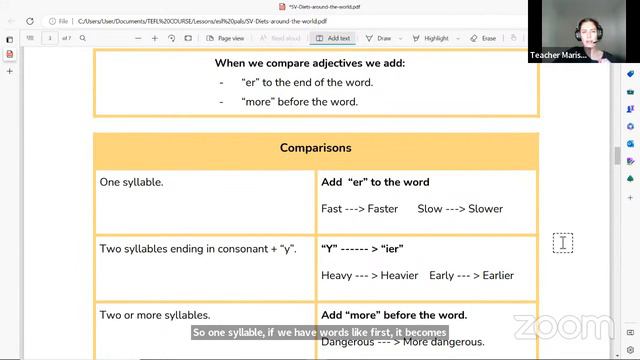Activate the Highlight tool
The width and height of the screenshot is (640, 360).
pyautogui.click(x=431, y=38)
